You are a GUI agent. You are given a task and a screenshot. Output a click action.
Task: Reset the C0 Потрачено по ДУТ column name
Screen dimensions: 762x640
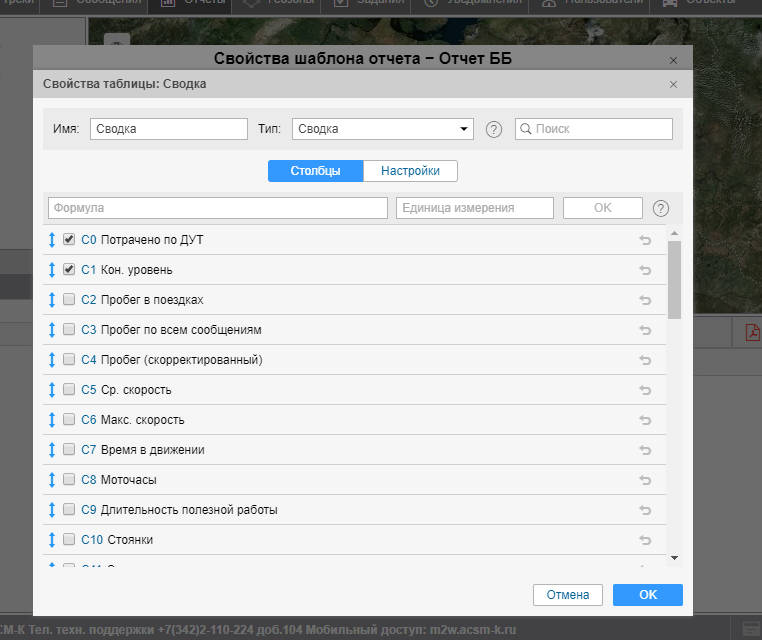click(x=645, y=240)
